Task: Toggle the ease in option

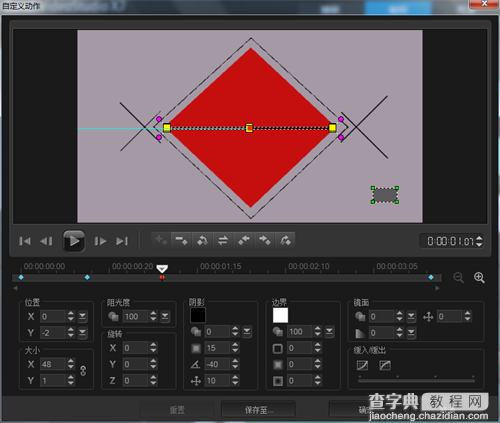Action: pyautogui.click(x=362, y=365)
